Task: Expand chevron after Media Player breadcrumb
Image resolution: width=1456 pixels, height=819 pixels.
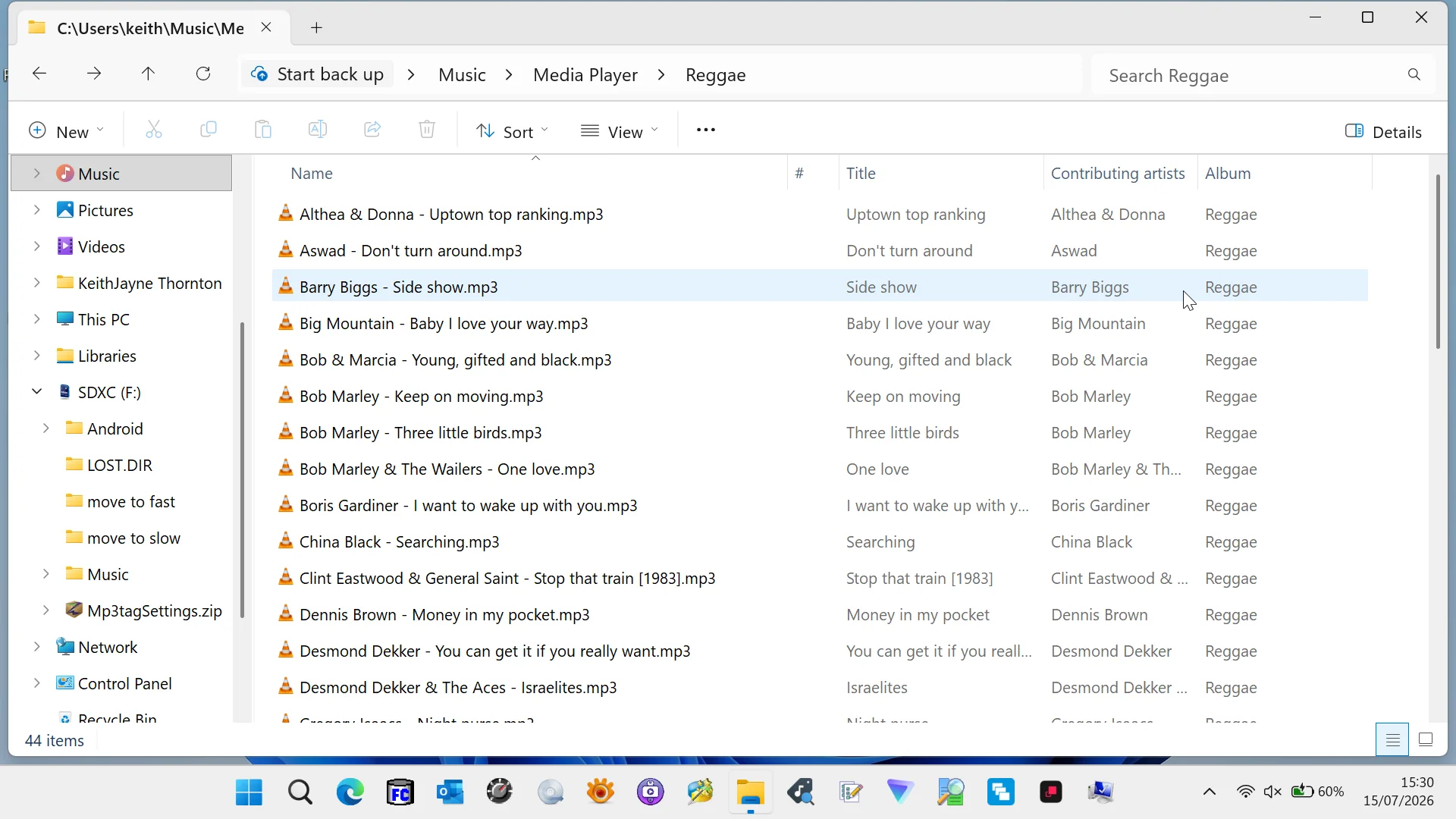Action: 662,75
